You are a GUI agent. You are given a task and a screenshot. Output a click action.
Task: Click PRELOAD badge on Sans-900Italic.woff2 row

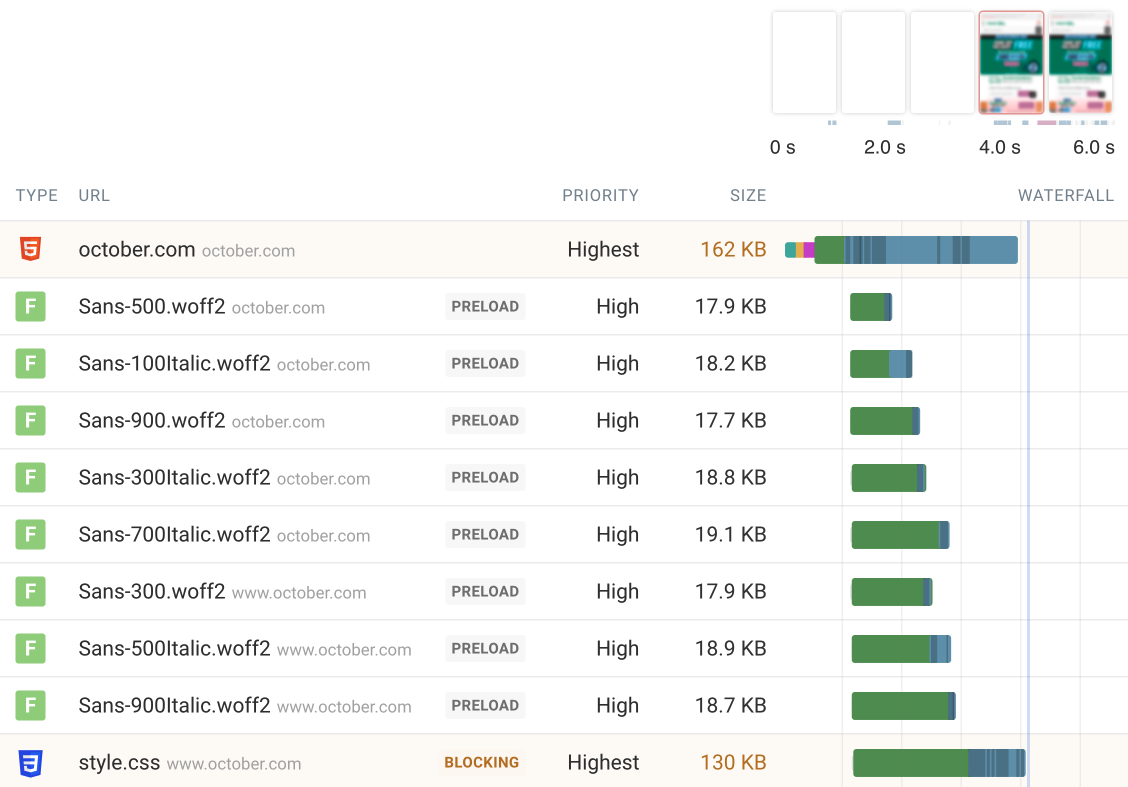point(485,706)
